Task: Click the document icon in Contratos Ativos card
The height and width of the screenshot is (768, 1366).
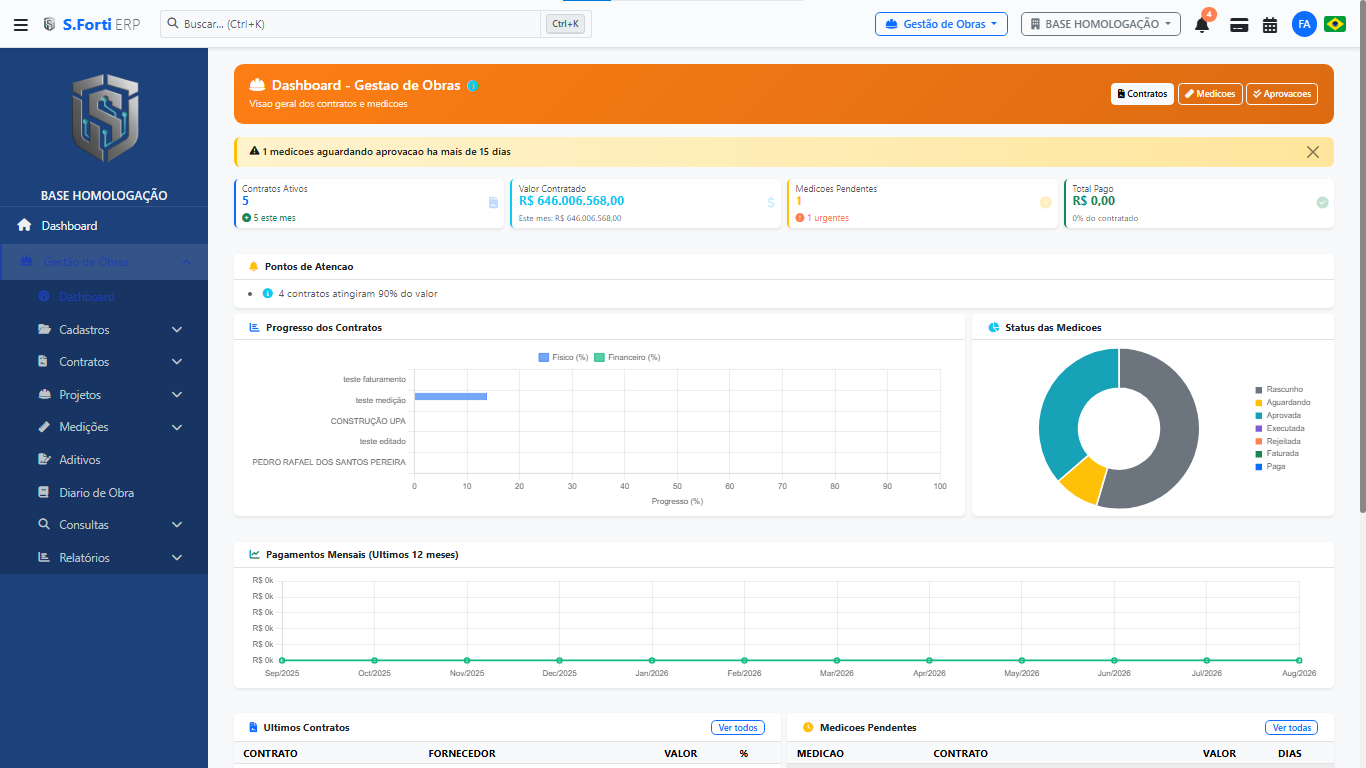Action: point(493,202)
